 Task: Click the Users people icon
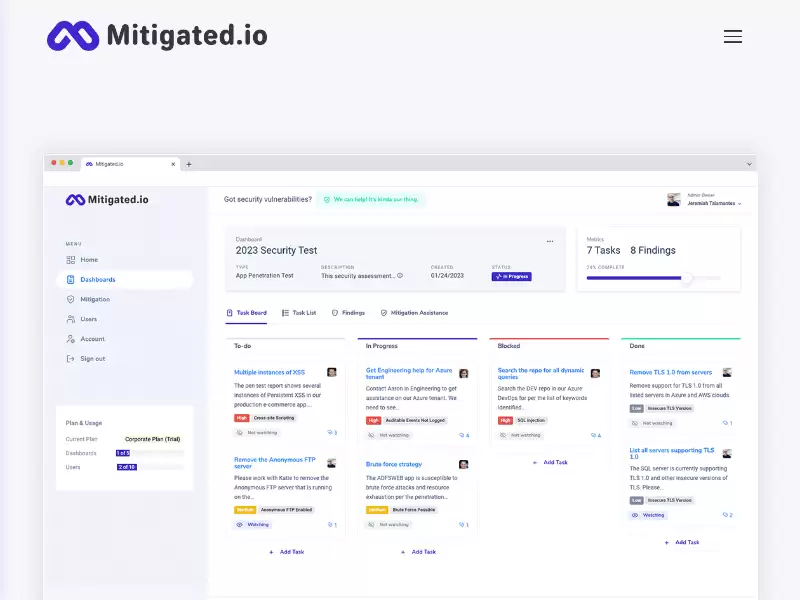70,319
